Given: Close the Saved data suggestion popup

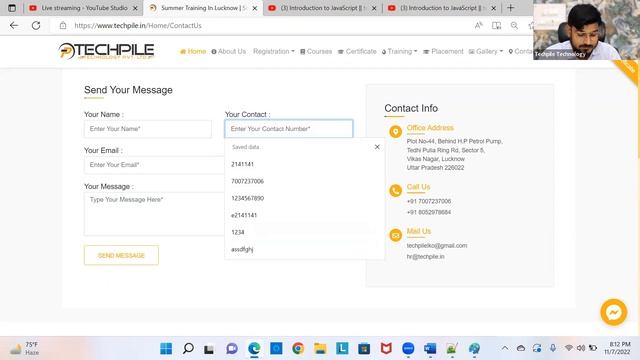Looking at the screenshot, I should (x=377, y=147).
